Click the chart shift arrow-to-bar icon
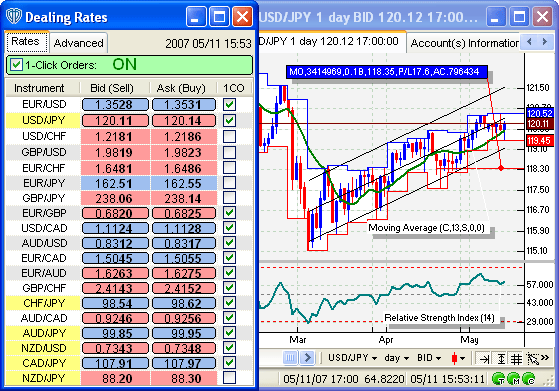 point(484,359)
